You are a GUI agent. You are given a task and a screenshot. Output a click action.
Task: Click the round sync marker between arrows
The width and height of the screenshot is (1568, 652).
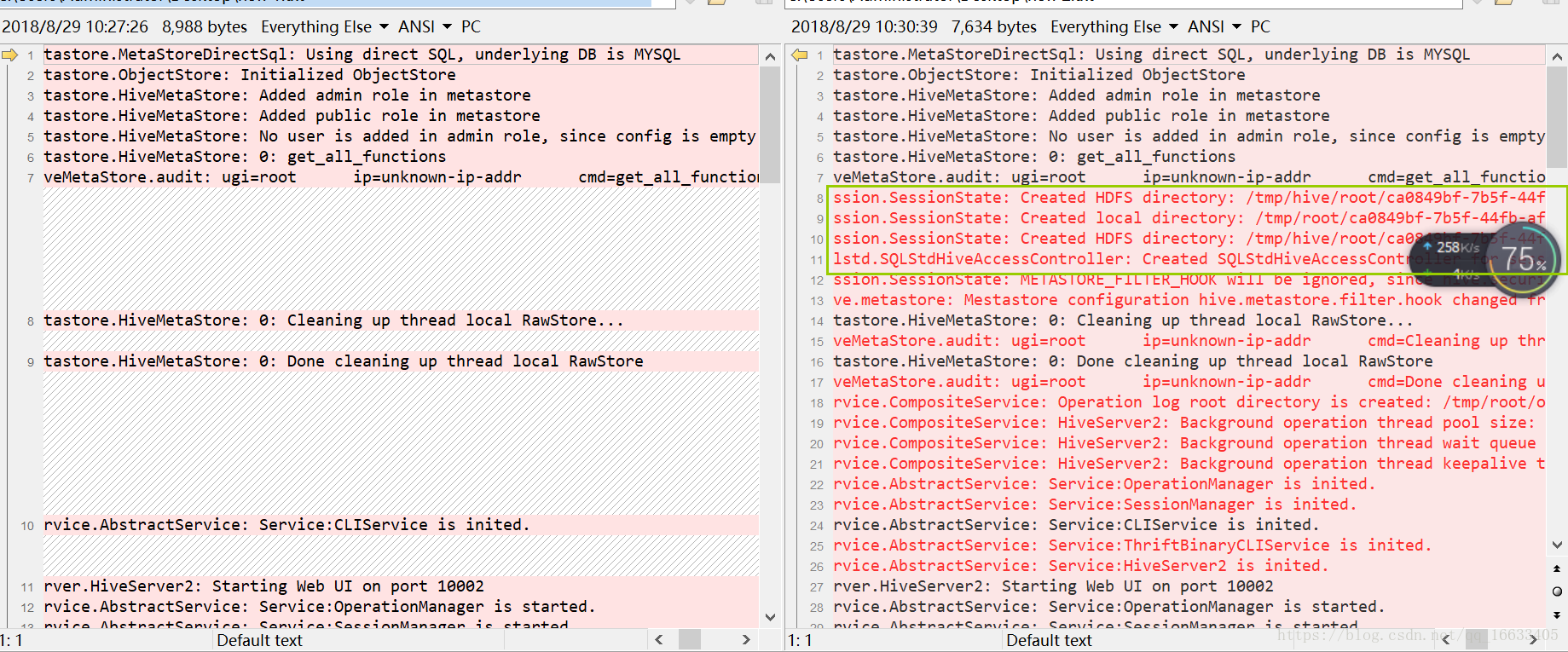(1557, 591)
